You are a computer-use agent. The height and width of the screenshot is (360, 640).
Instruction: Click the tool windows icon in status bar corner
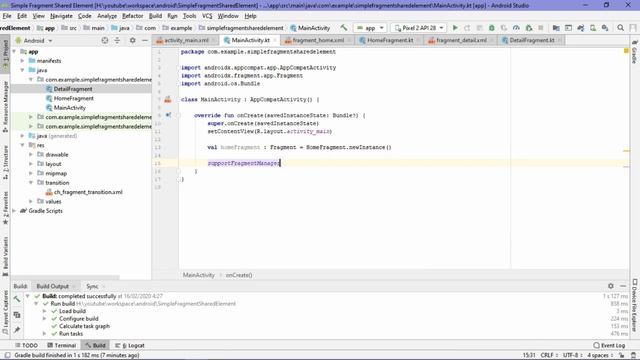(x=7, y=356)
